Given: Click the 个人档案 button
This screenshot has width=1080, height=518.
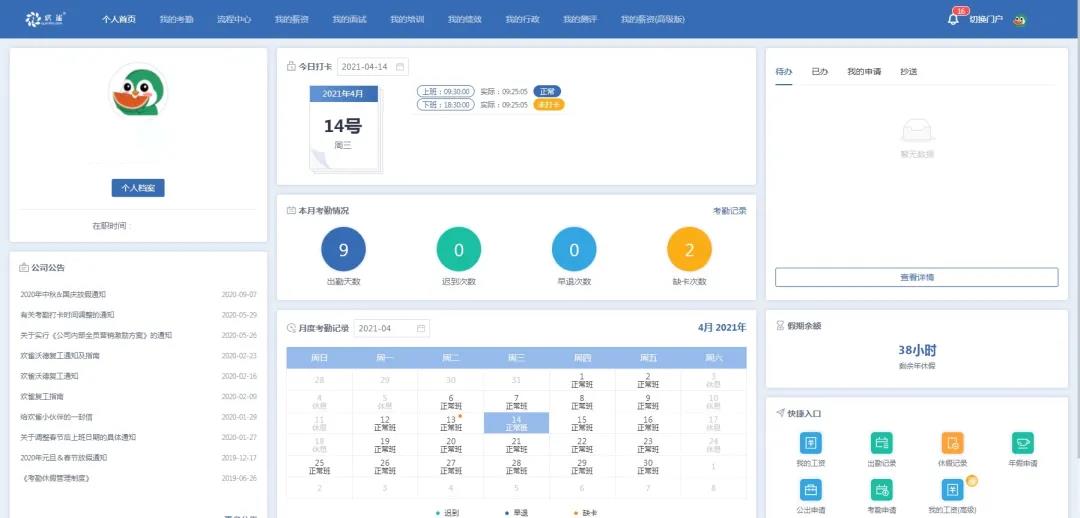Looking at the screenshot, I should [138, 188].
